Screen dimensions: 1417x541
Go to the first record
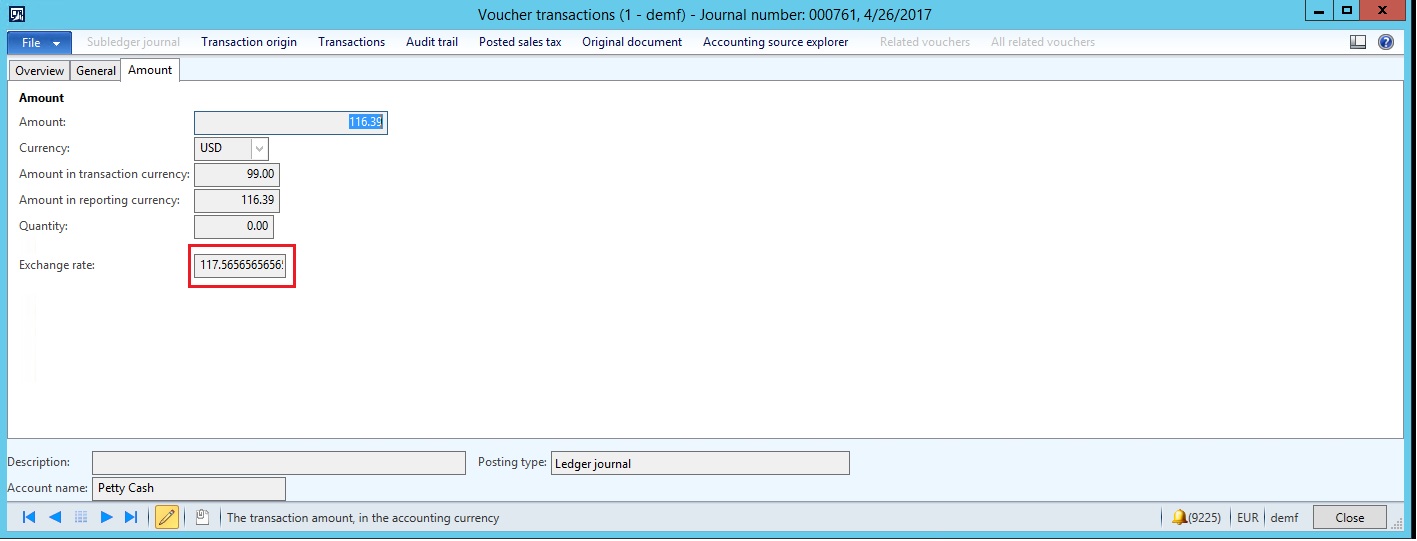29,517
